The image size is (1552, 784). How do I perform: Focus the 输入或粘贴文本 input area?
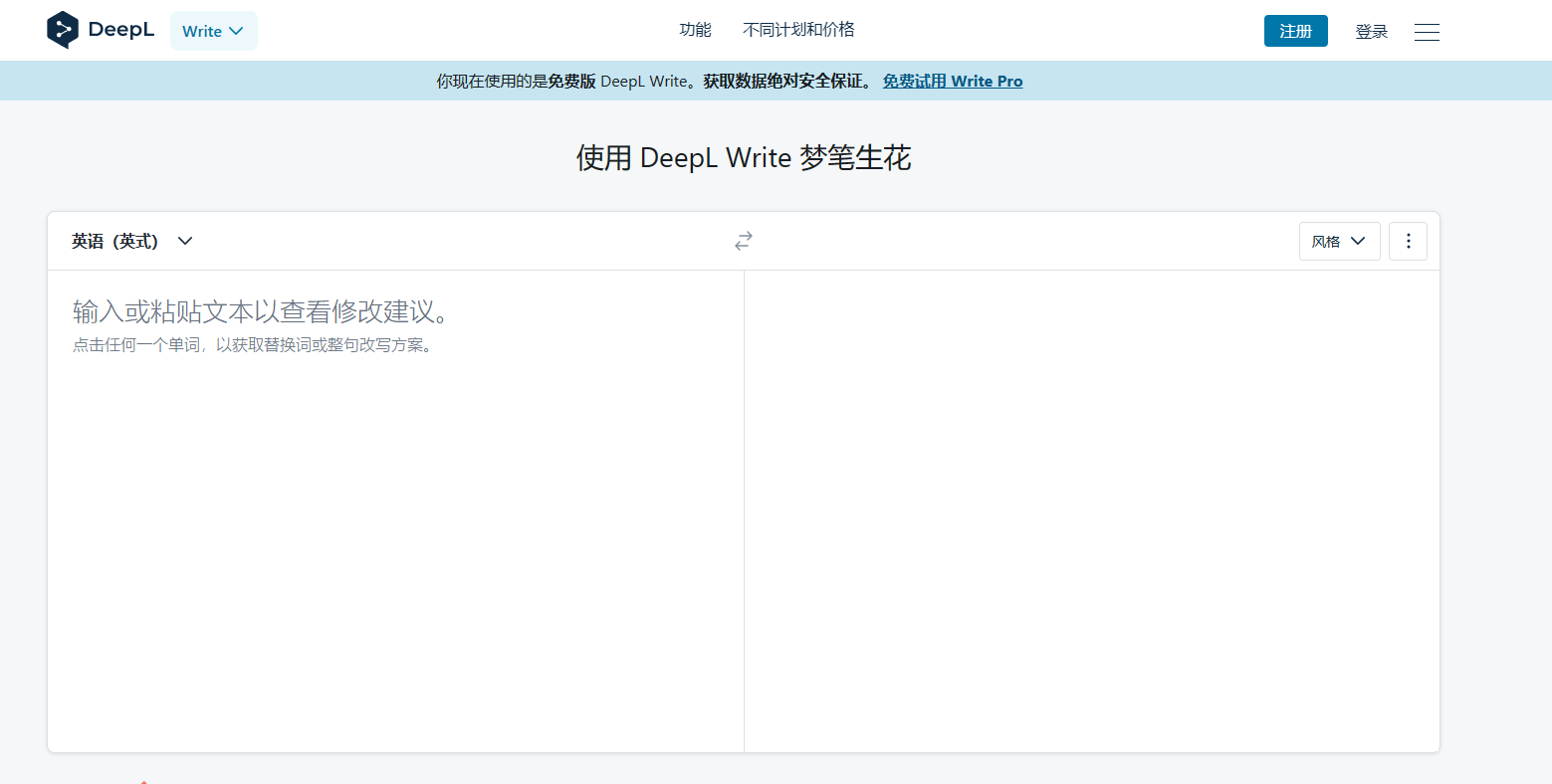click(x=395, y=497)
